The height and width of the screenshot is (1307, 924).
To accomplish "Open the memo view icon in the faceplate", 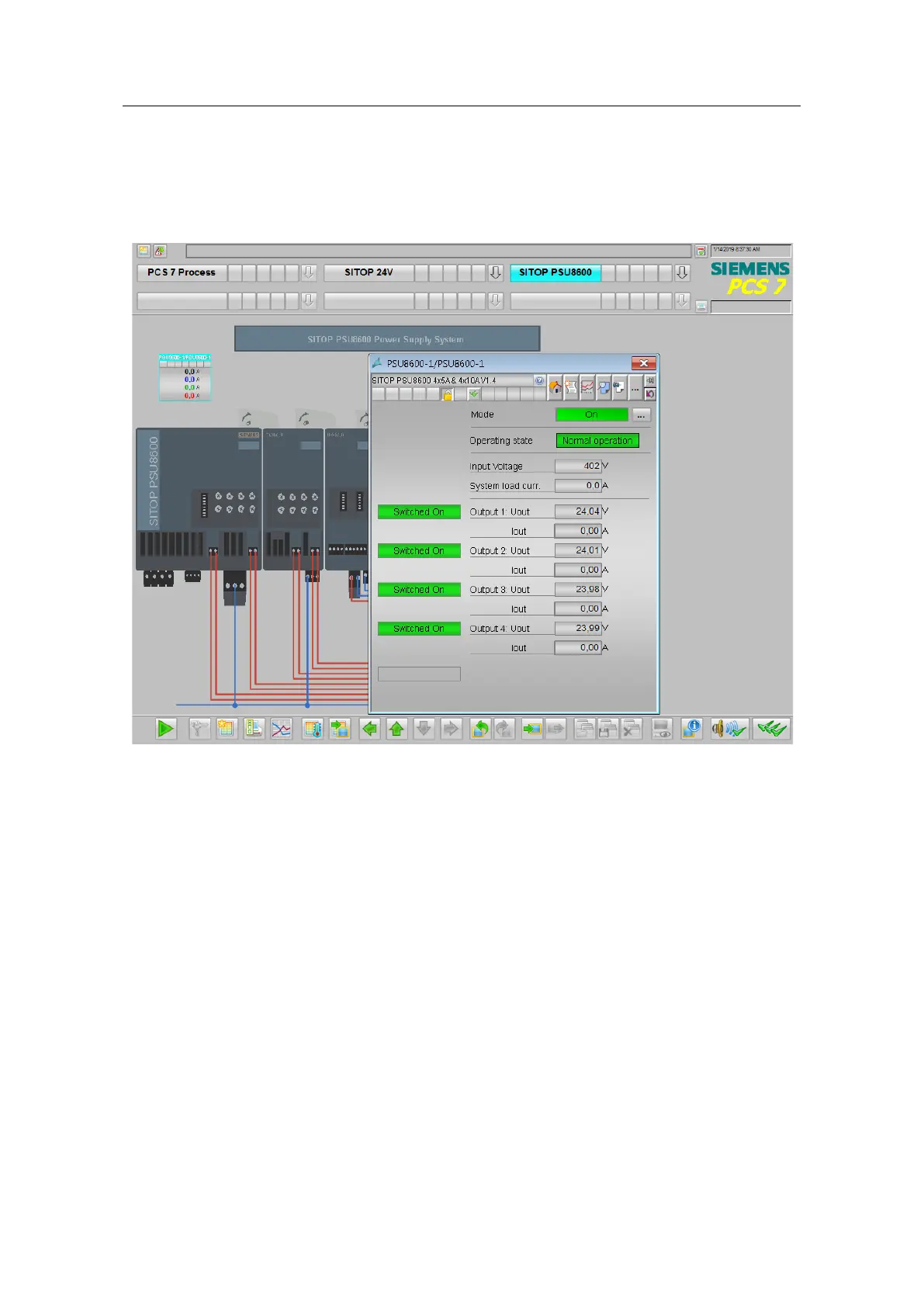I will coord(619,386).
